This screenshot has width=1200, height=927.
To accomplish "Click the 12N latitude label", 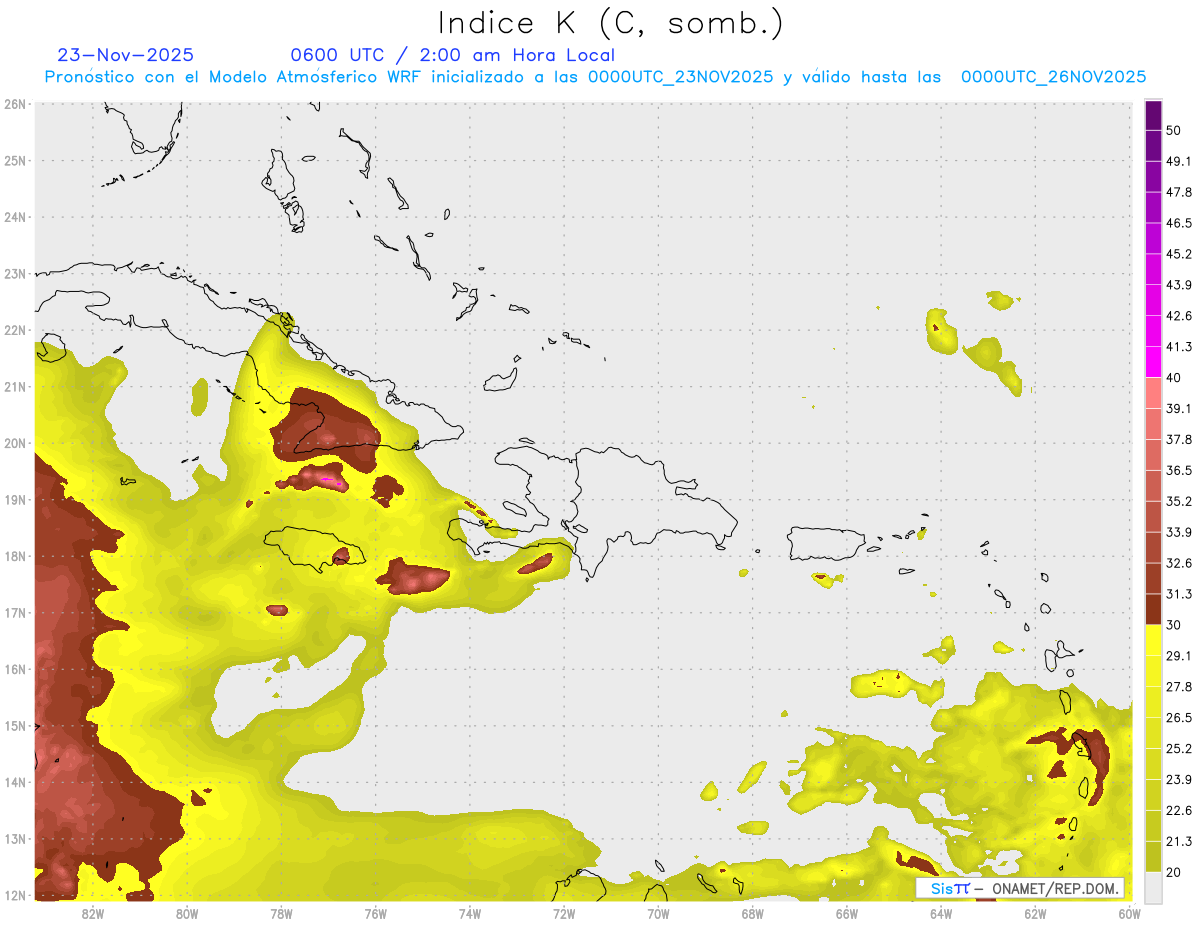I will click(15, 895).
